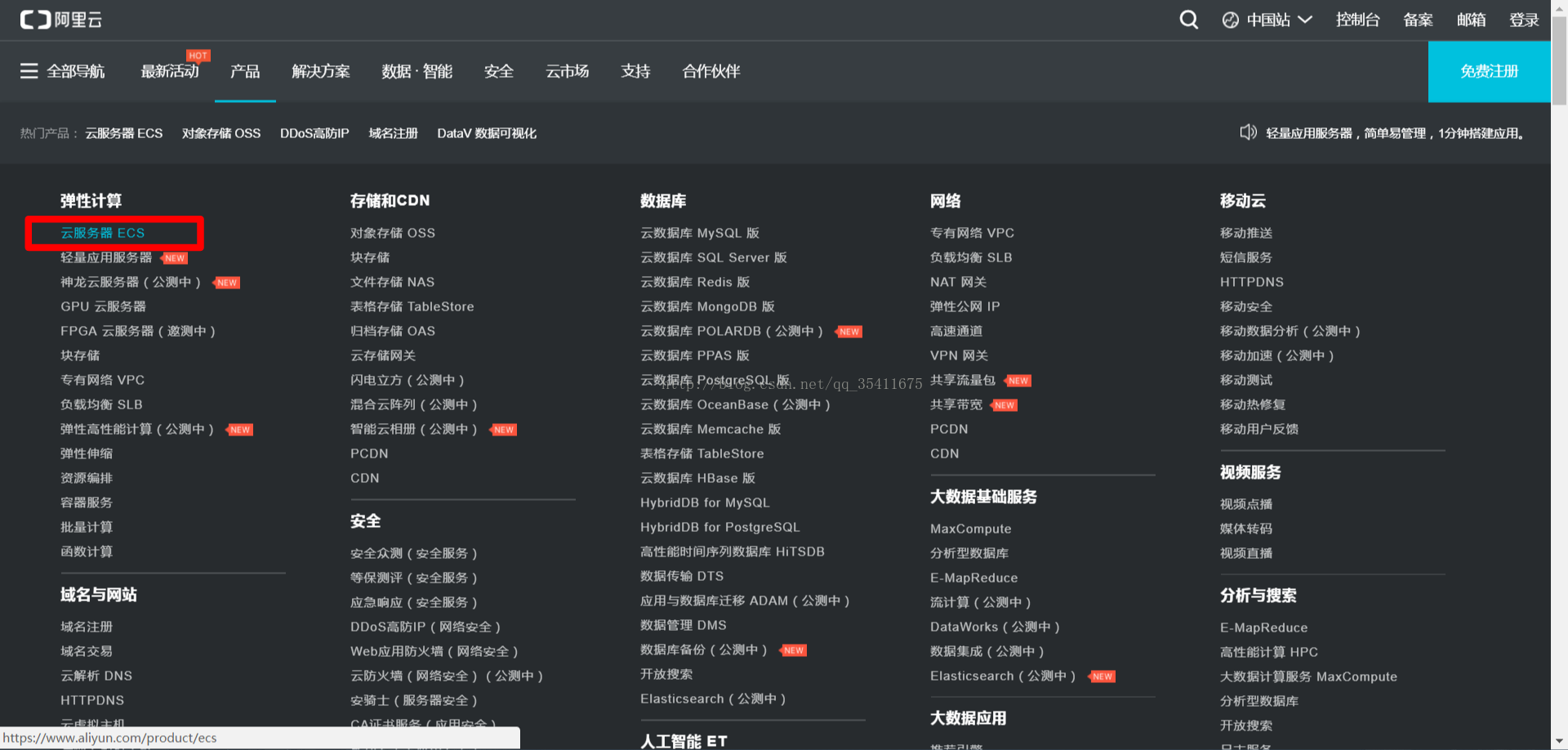Viewport: 1568px width, 750px height.
Task: Open 短信服务 link
Action: (x=1246, y=257)
